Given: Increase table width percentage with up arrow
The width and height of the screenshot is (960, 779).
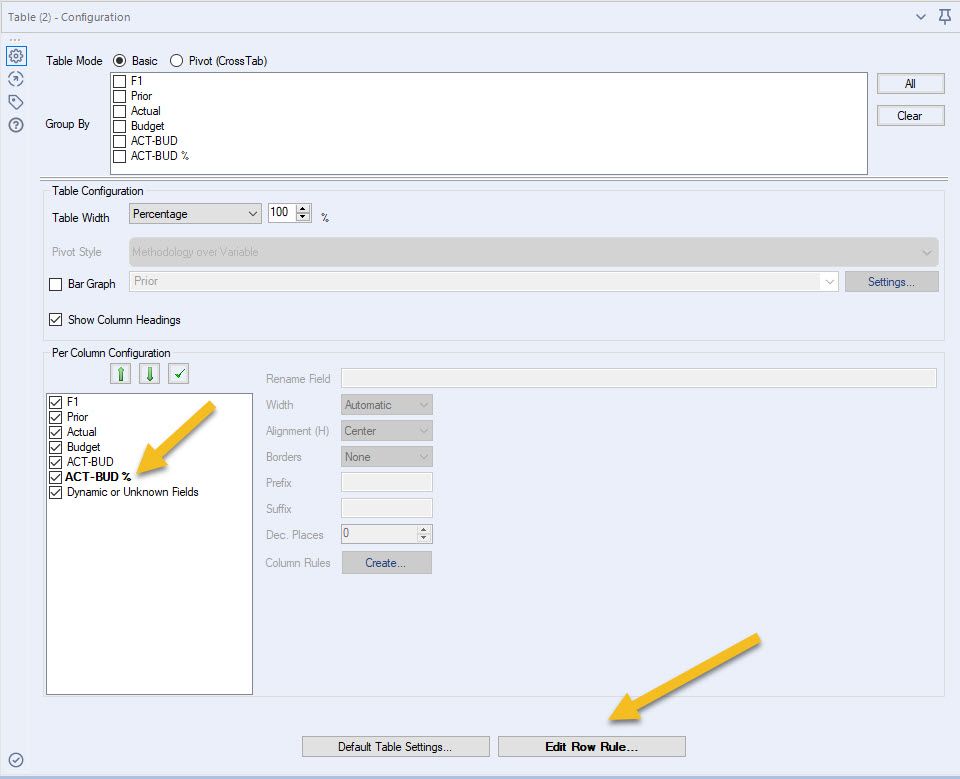Looking at the screenshot, I should pos(302,209).
